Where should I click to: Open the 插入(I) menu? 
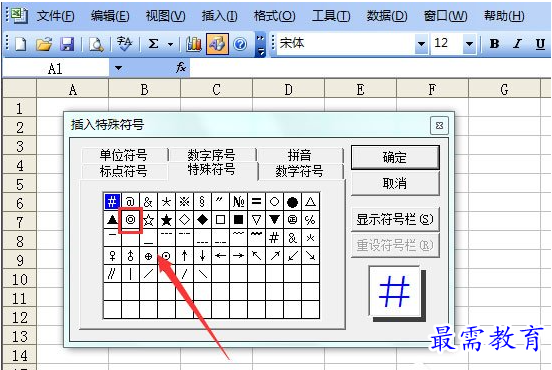pos(219,16)
